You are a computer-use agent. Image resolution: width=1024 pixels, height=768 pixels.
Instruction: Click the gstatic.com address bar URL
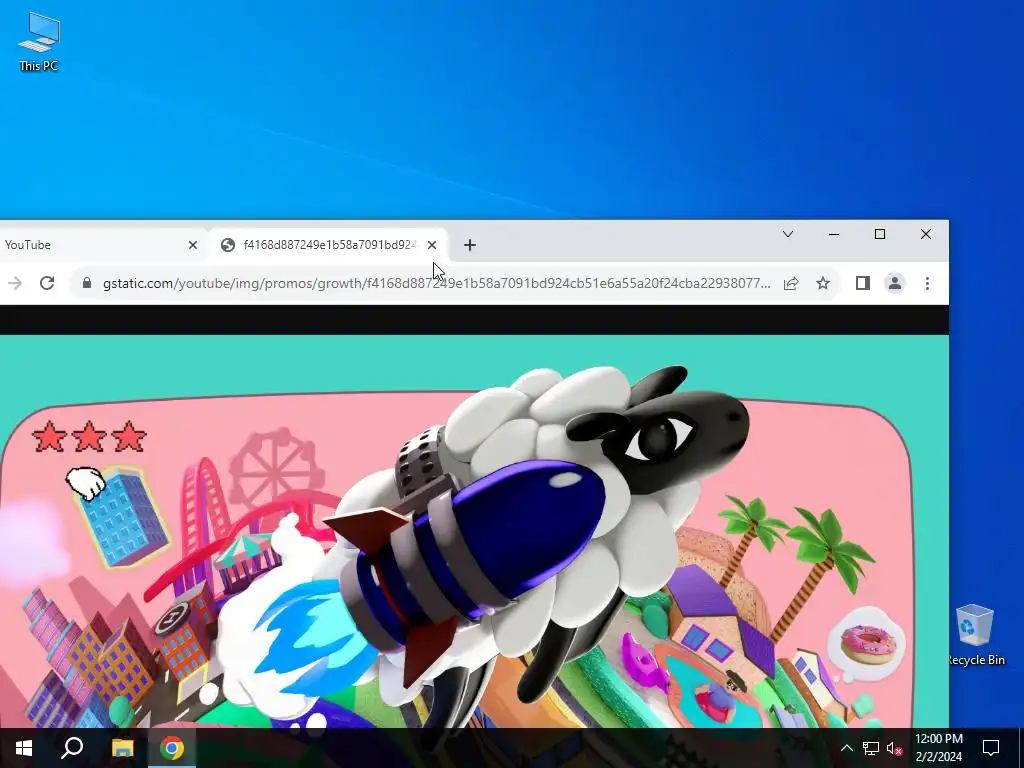[436, 283]
